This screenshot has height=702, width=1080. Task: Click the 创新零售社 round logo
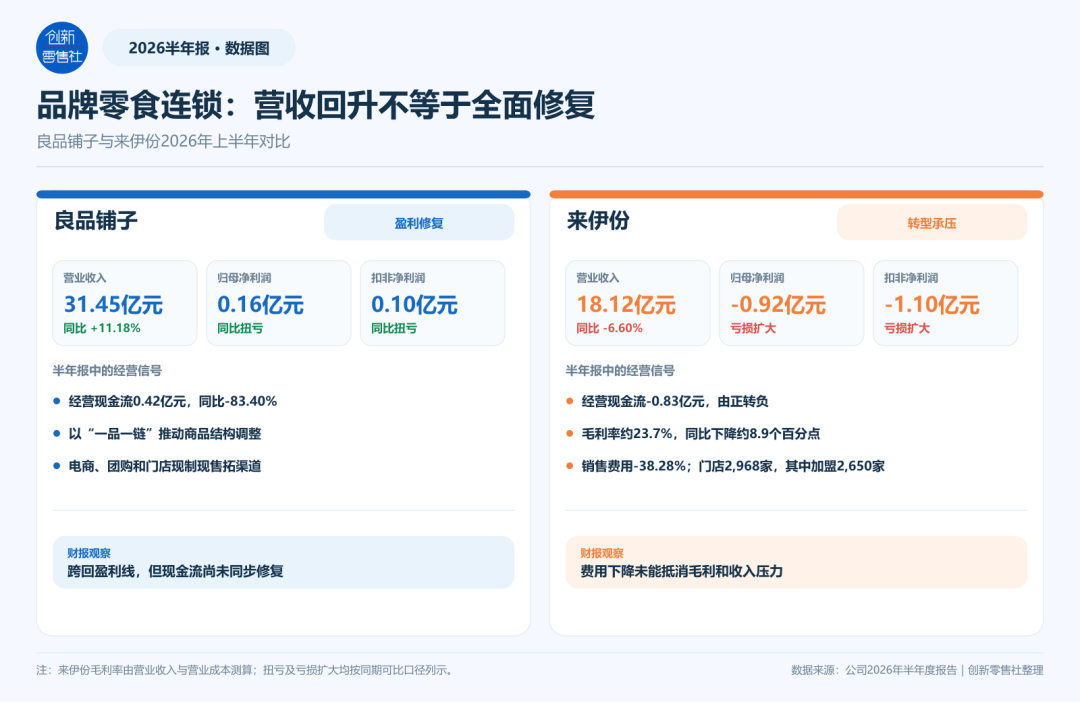pos(62,48)
